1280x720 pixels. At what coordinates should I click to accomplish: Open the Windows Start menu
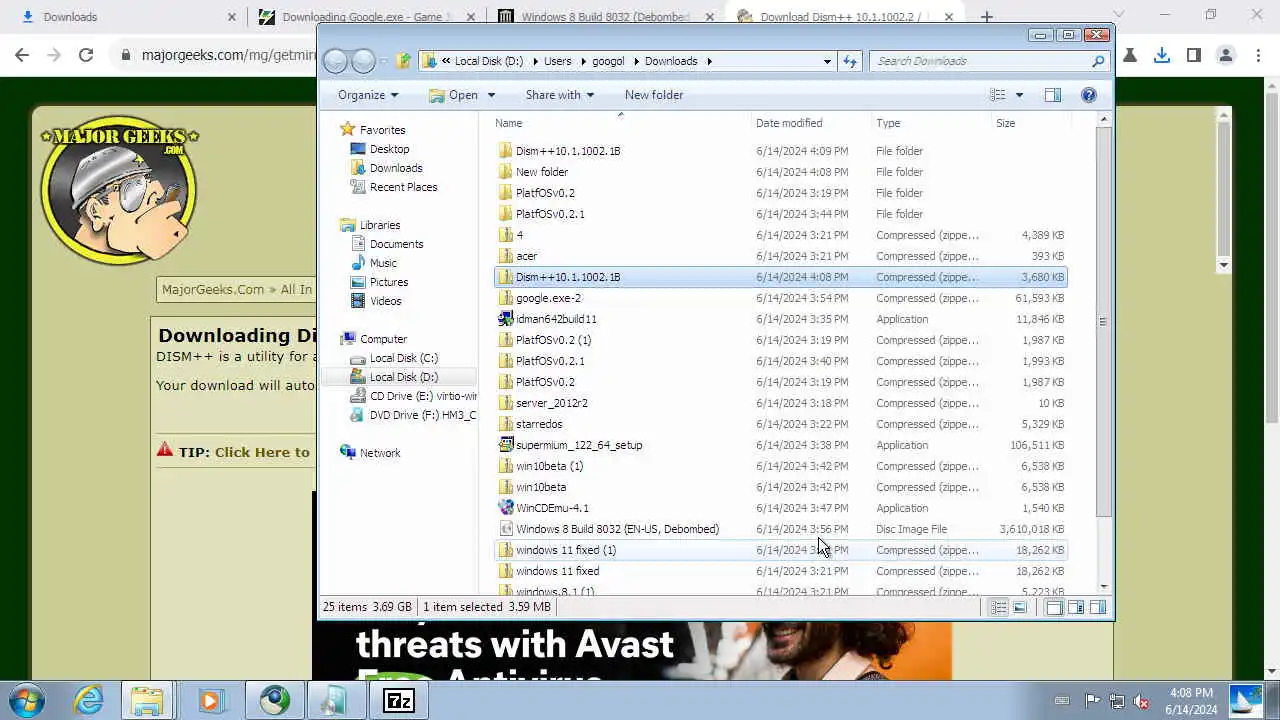tap(27, 700)
